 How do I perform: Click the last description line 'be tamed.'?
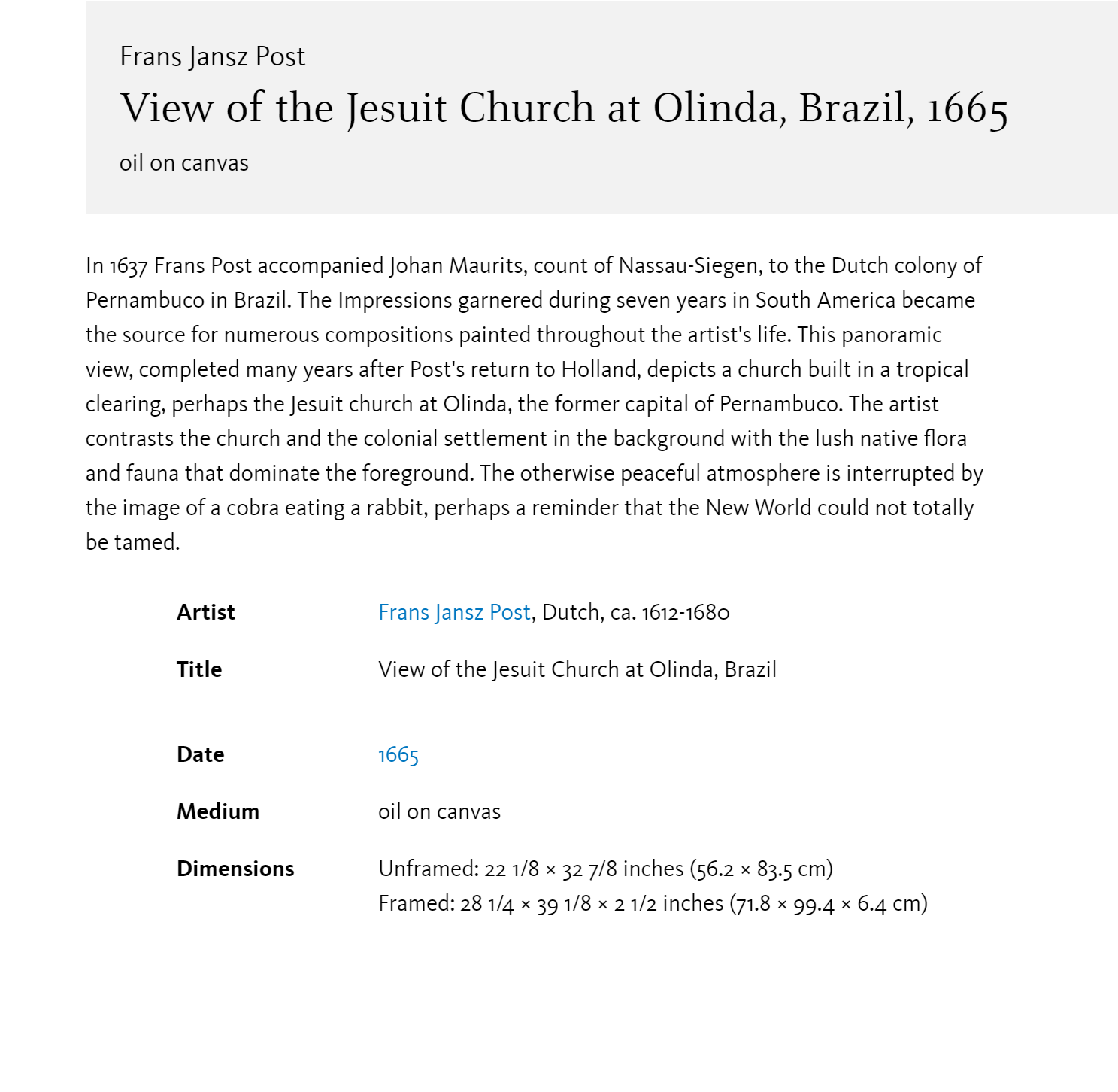click(x=133, y=543)
